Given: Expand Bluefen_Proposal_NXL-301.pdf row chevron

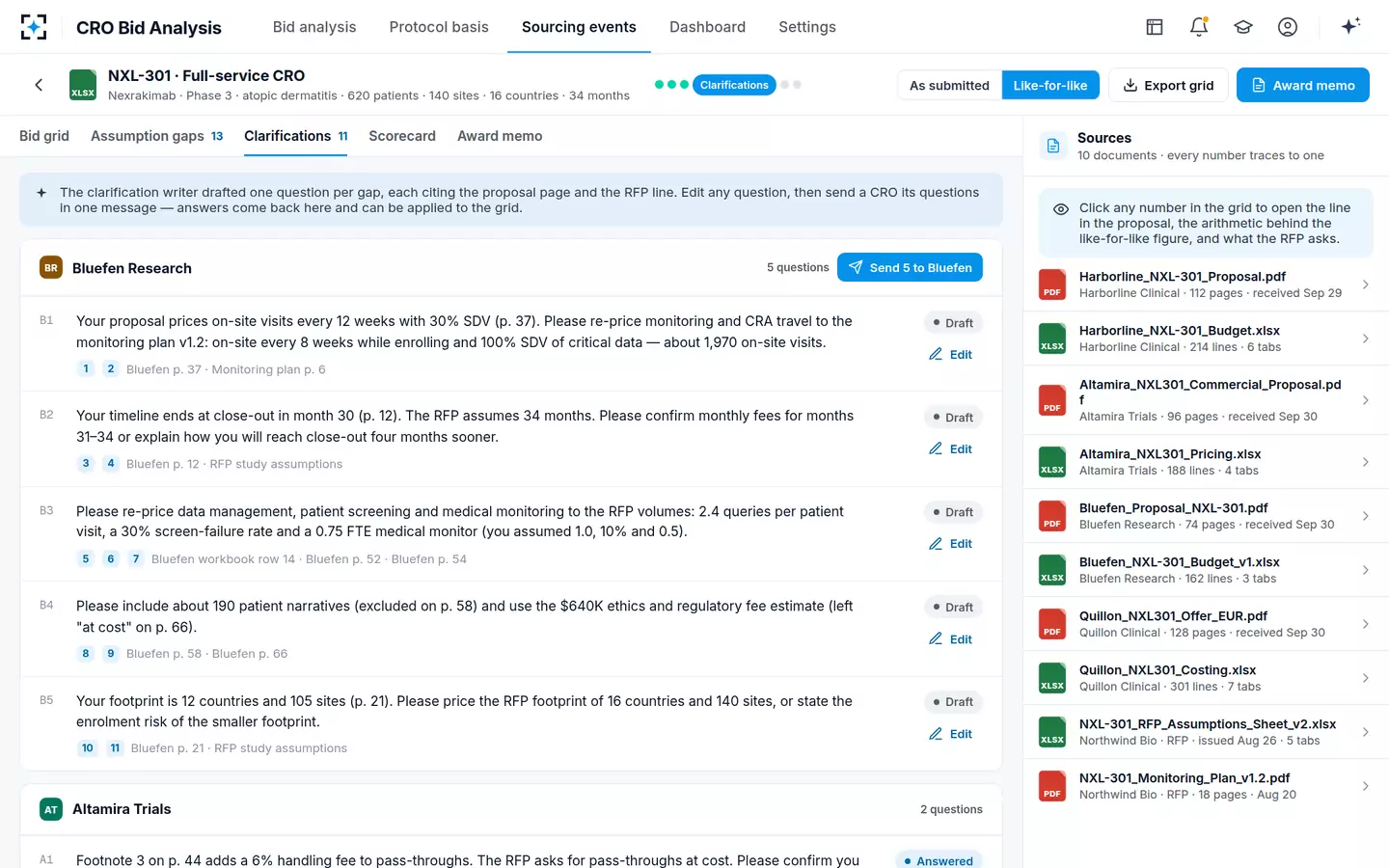Looking at the screenshot, I should 1366,516.
